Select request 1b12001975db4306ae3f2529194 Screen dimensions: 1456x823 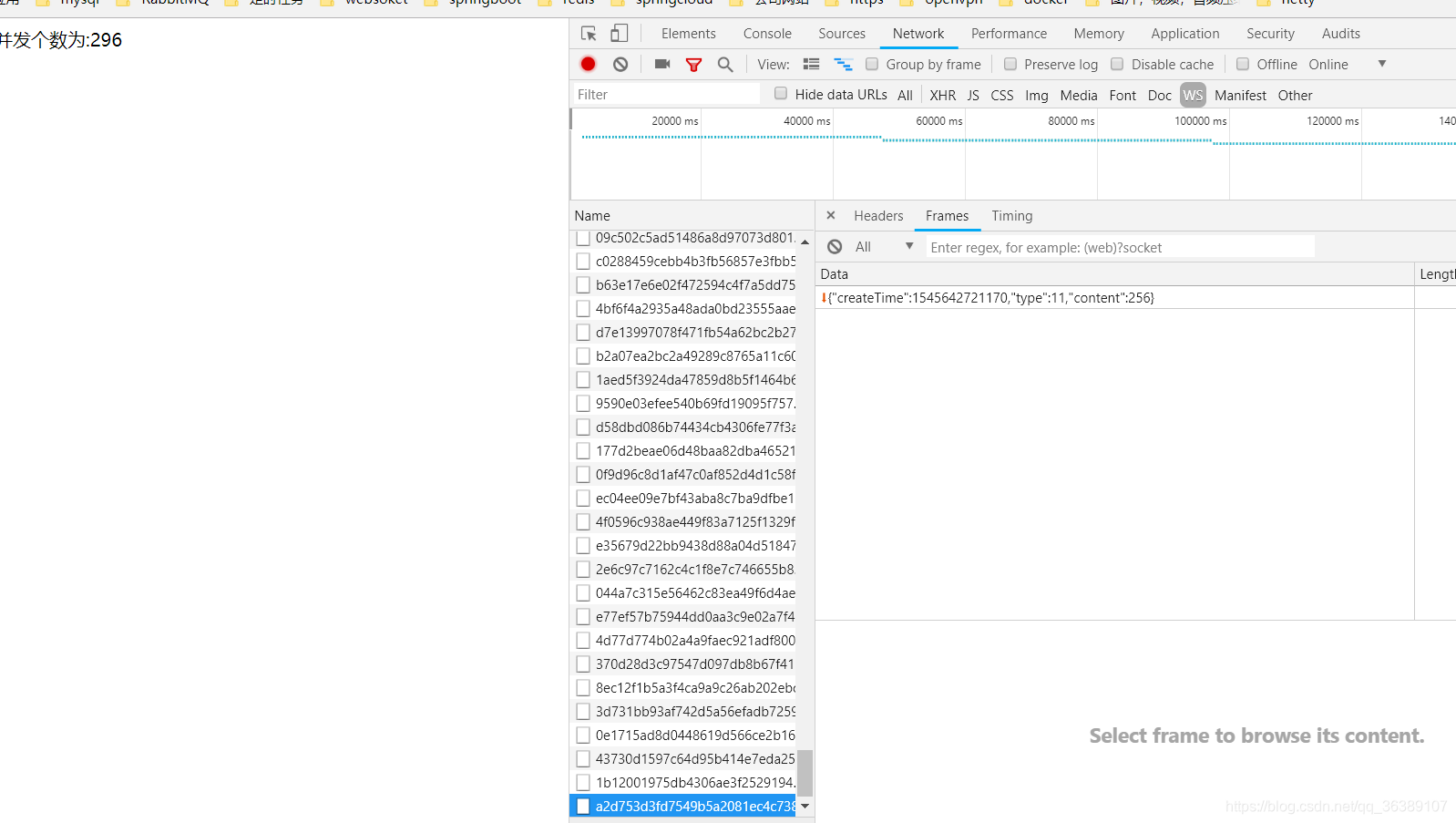tap(682, 782)
